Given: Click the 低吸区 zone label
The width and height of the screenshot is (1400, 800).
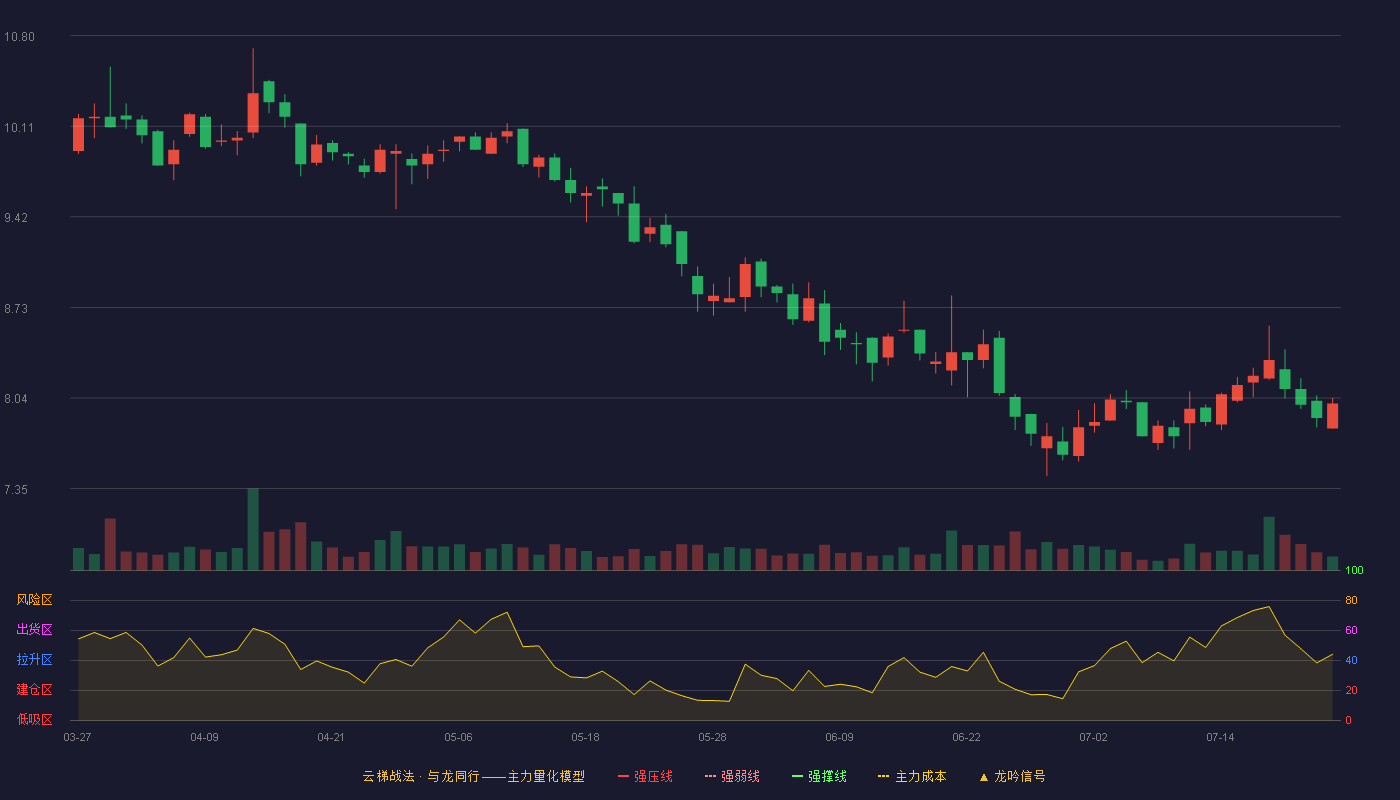Looking at the screenshot, I should (34, 720).
